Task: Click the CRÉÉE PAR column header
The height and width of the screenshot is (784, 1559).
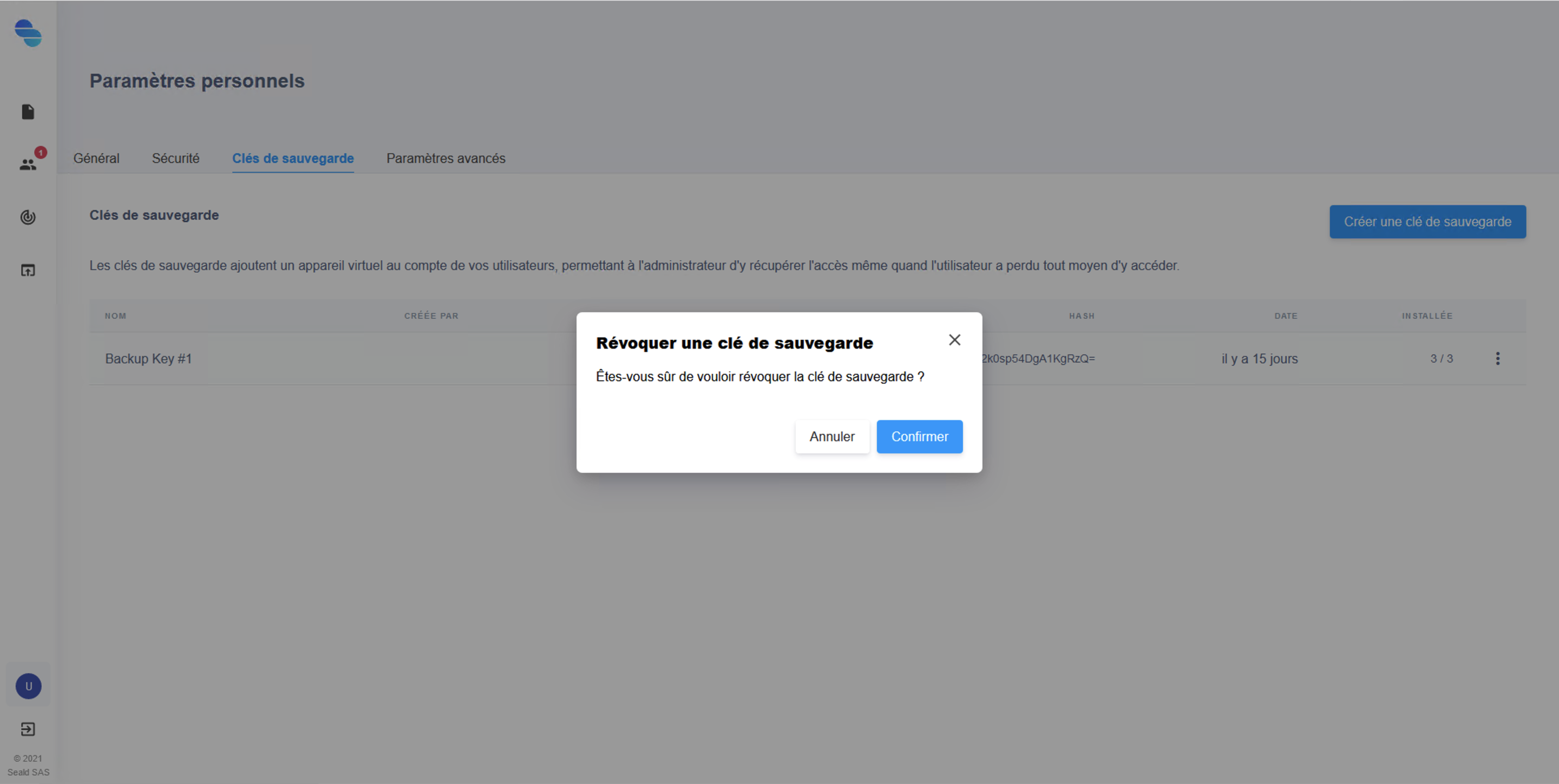Action: [x=431, y=316]
